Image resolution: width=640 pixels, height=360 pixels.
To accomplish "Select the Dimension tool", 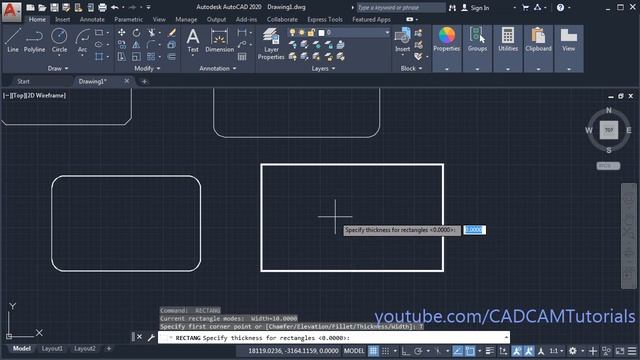I will [219, 40].
